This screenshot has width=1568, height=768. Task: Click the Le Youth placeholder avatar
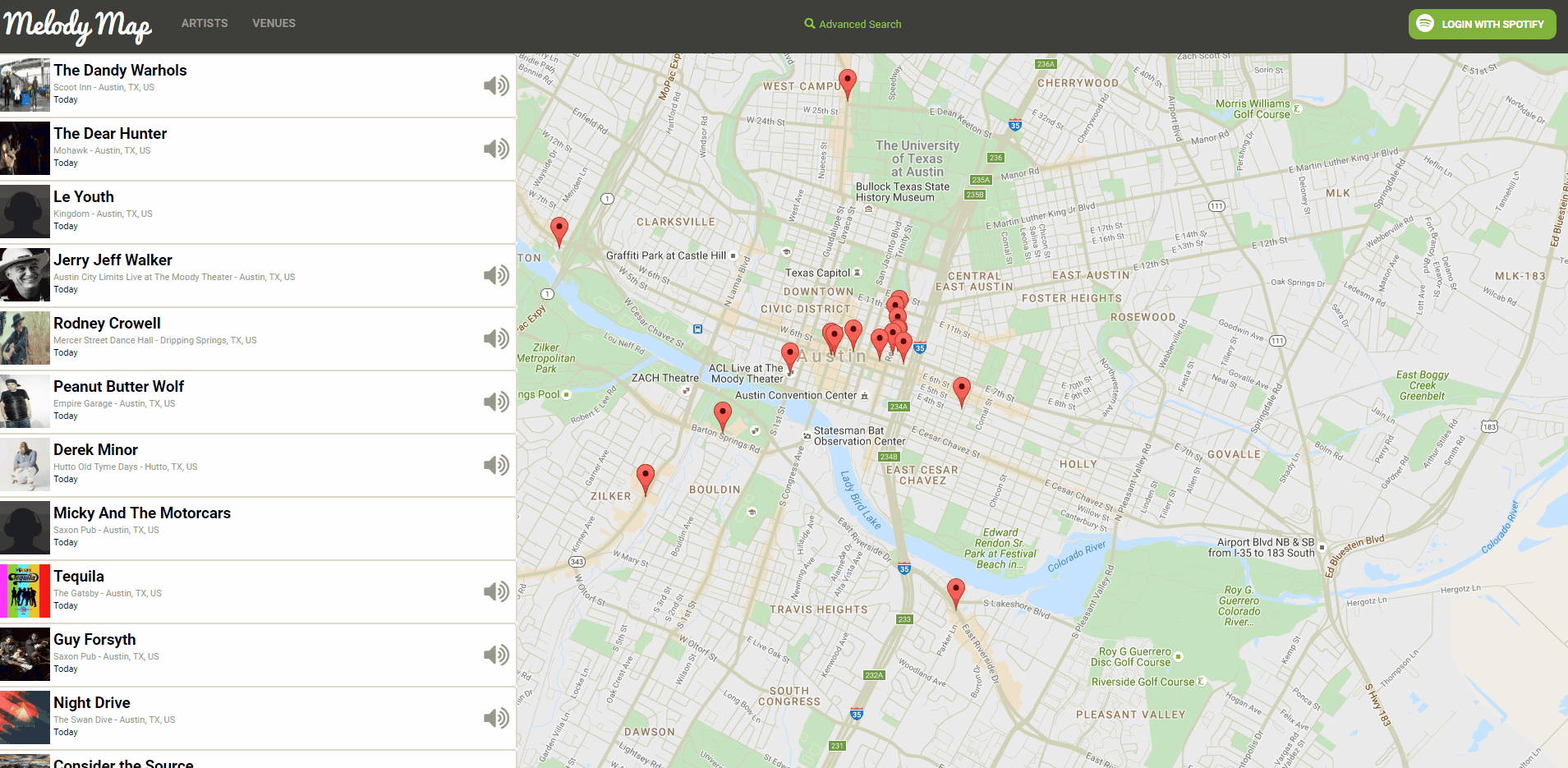(25, 212)
